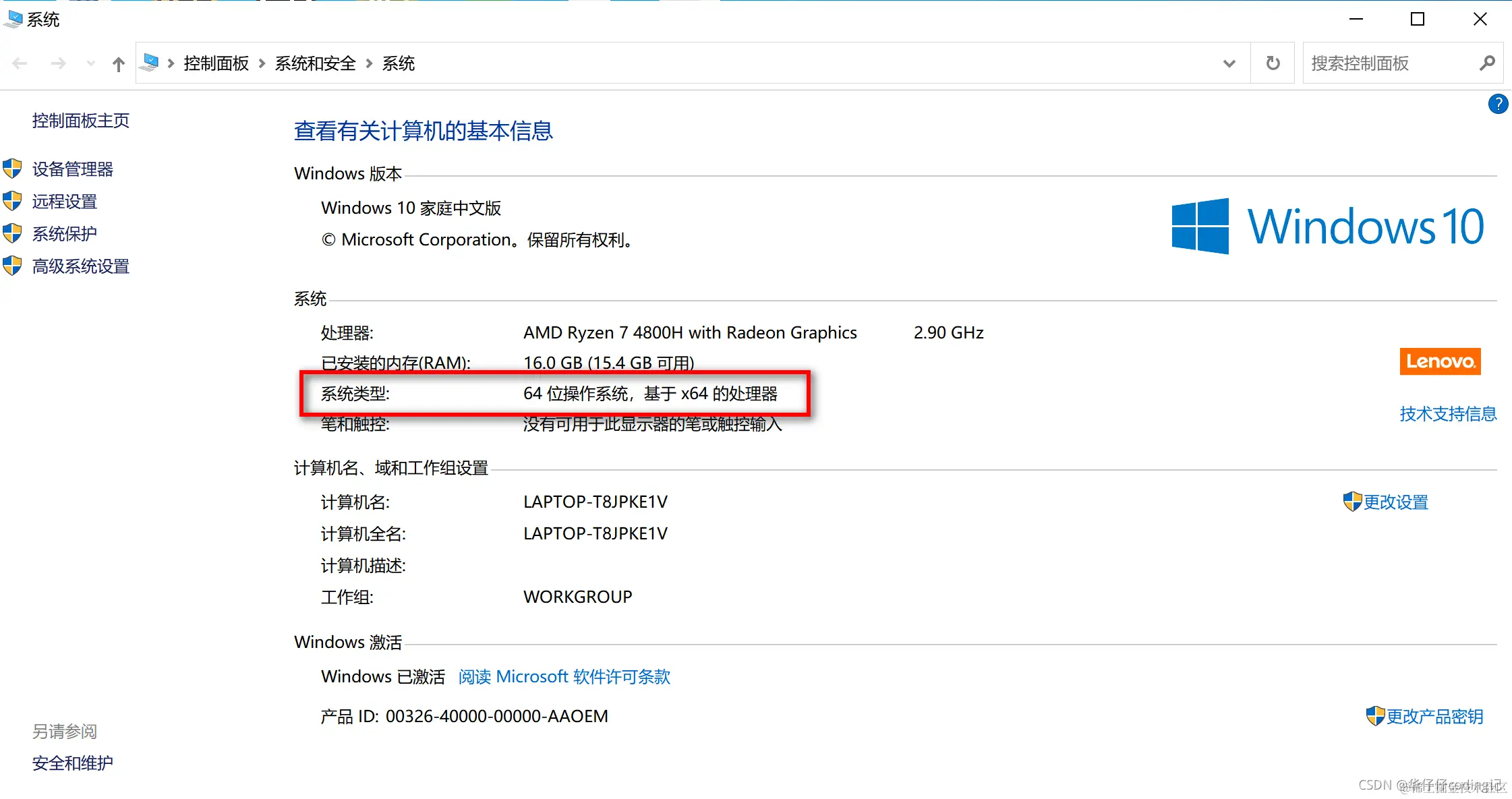Navigate to 控制面板 breadcrumb

[x=216, y=63]
